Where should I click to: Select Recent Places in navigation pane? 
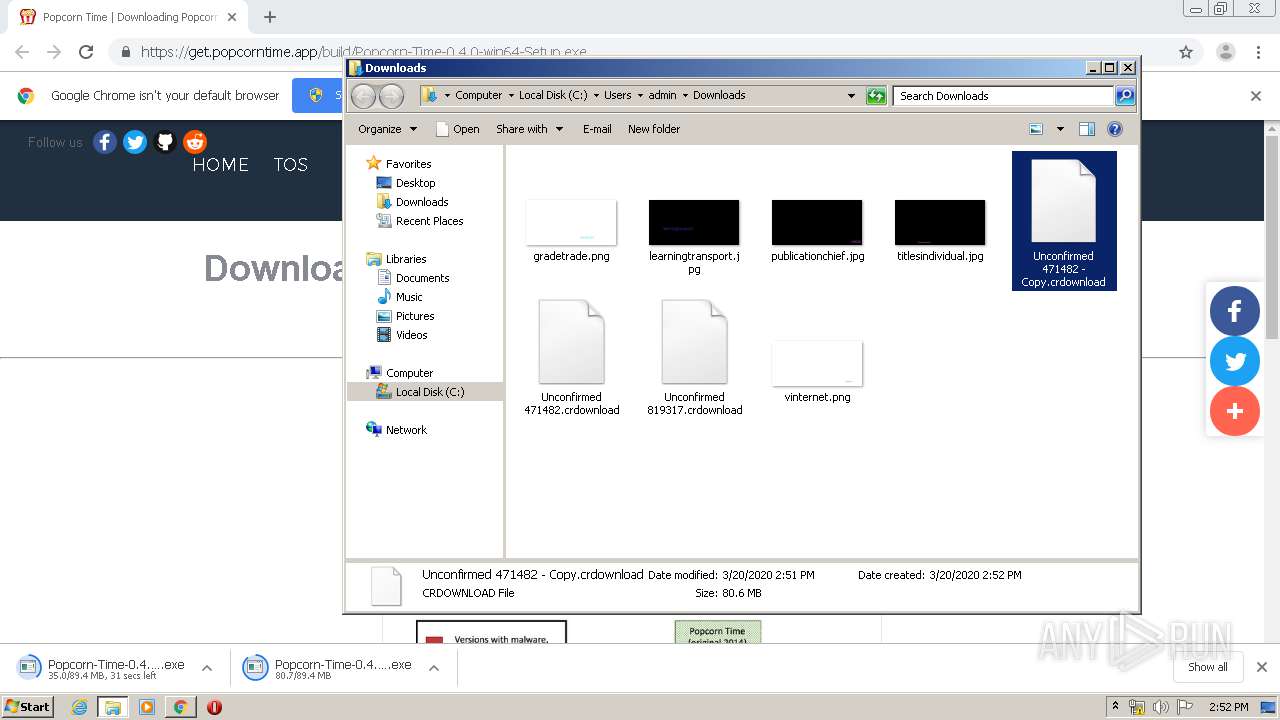click(x=420, y=221)
